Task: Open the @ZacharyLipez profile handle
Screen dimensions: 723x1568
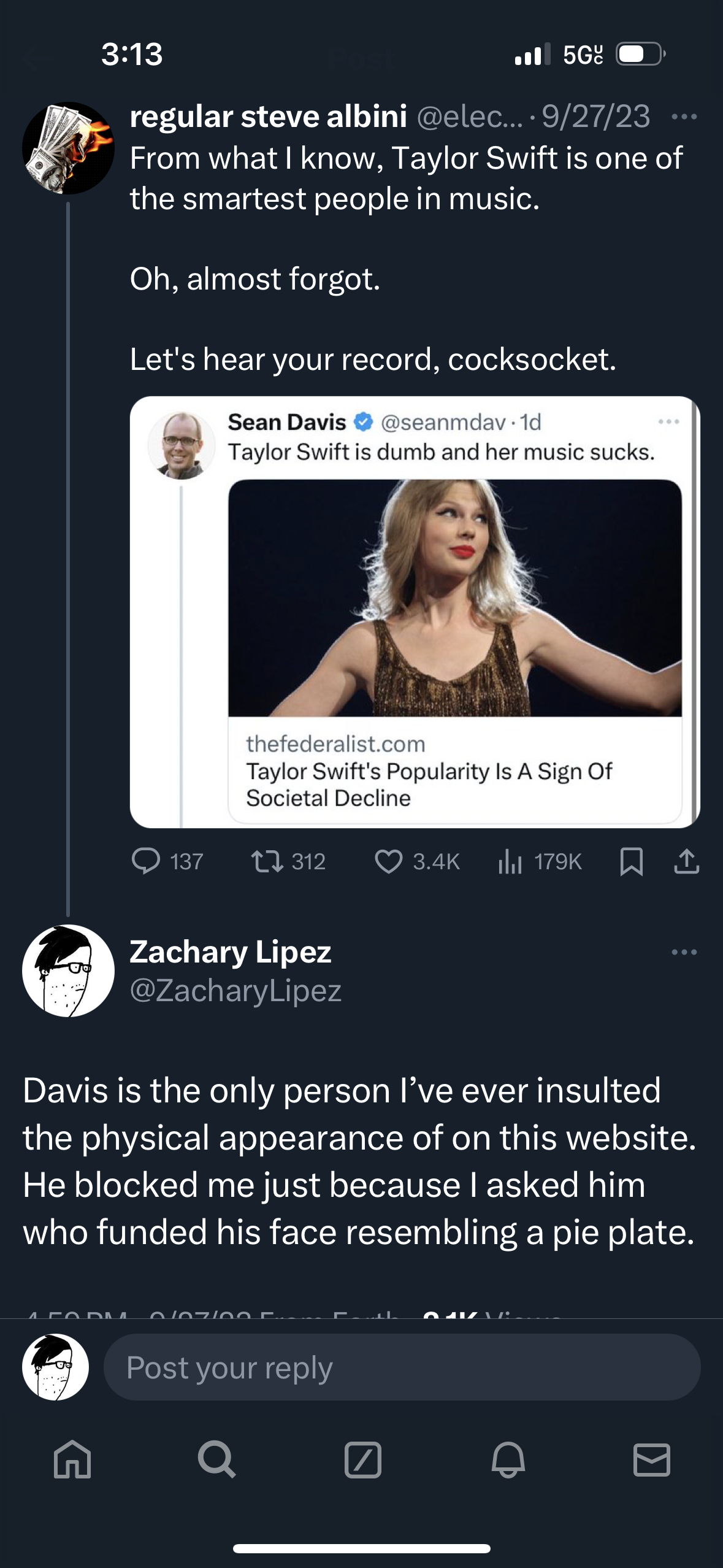Action: point(235,990)
